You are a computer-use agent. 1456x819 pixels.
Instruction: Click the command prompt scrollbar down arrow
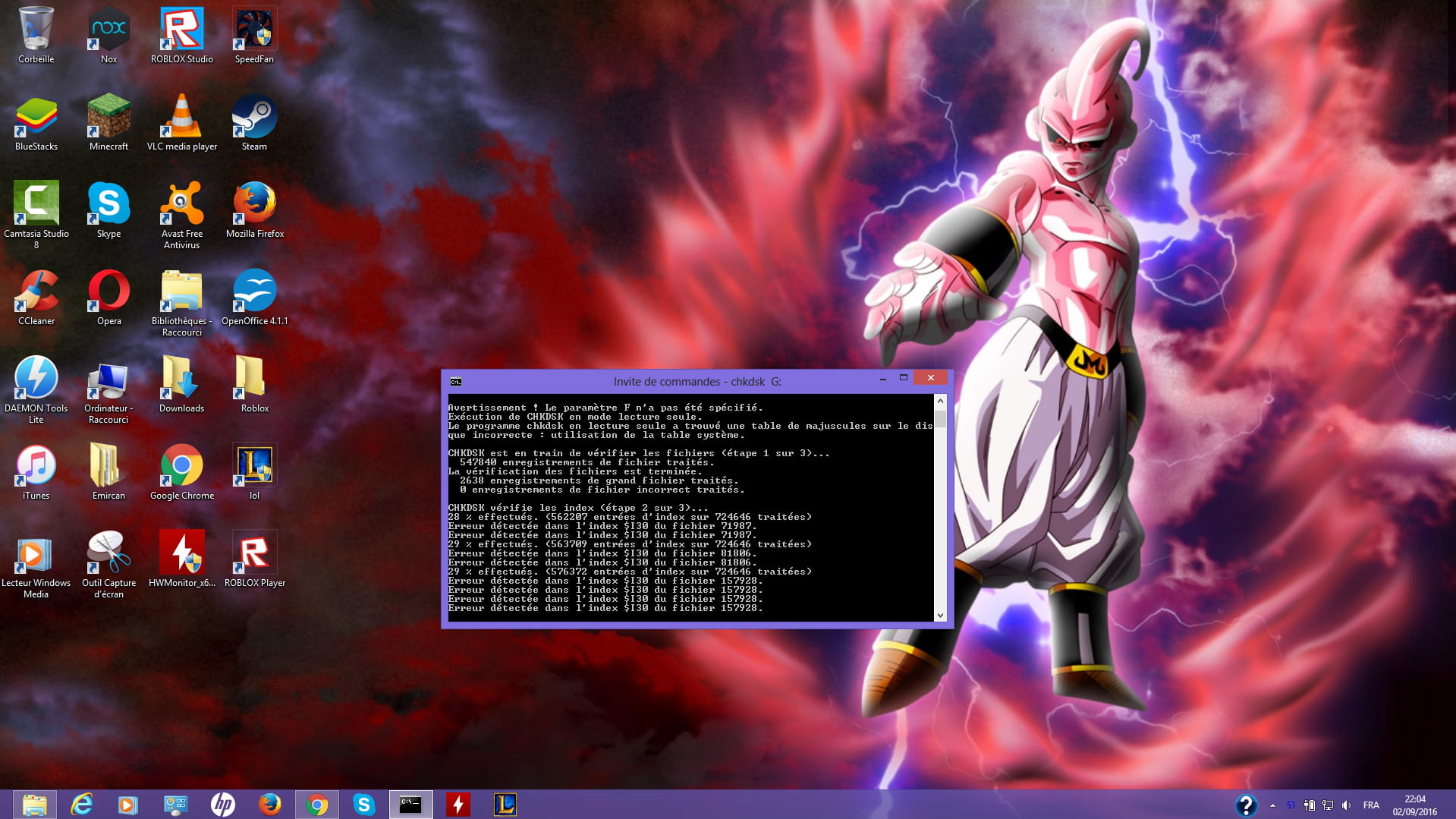click(940, 616)
